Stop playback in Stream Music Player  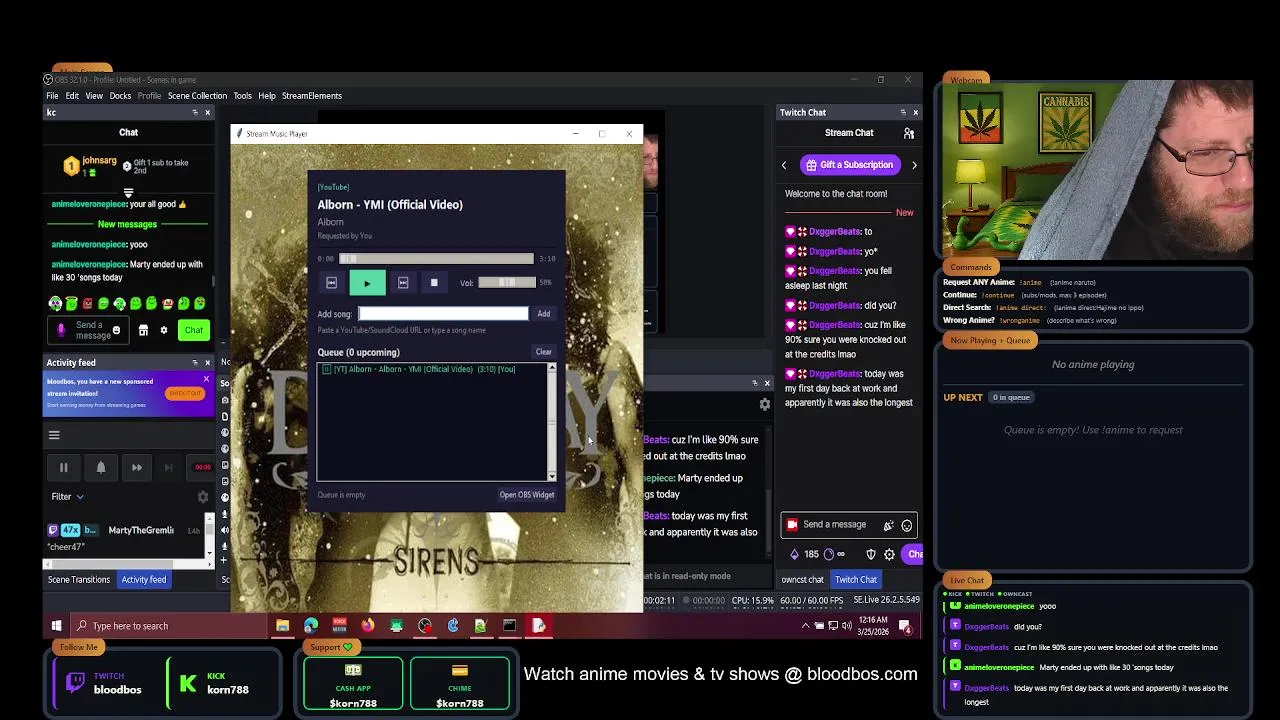point(434,283)
